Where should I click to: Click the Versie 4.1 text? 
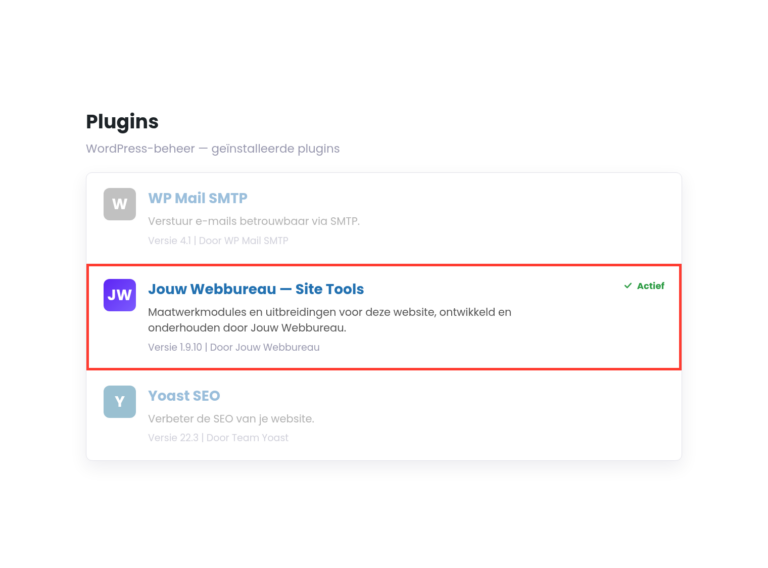coord(169,241)
